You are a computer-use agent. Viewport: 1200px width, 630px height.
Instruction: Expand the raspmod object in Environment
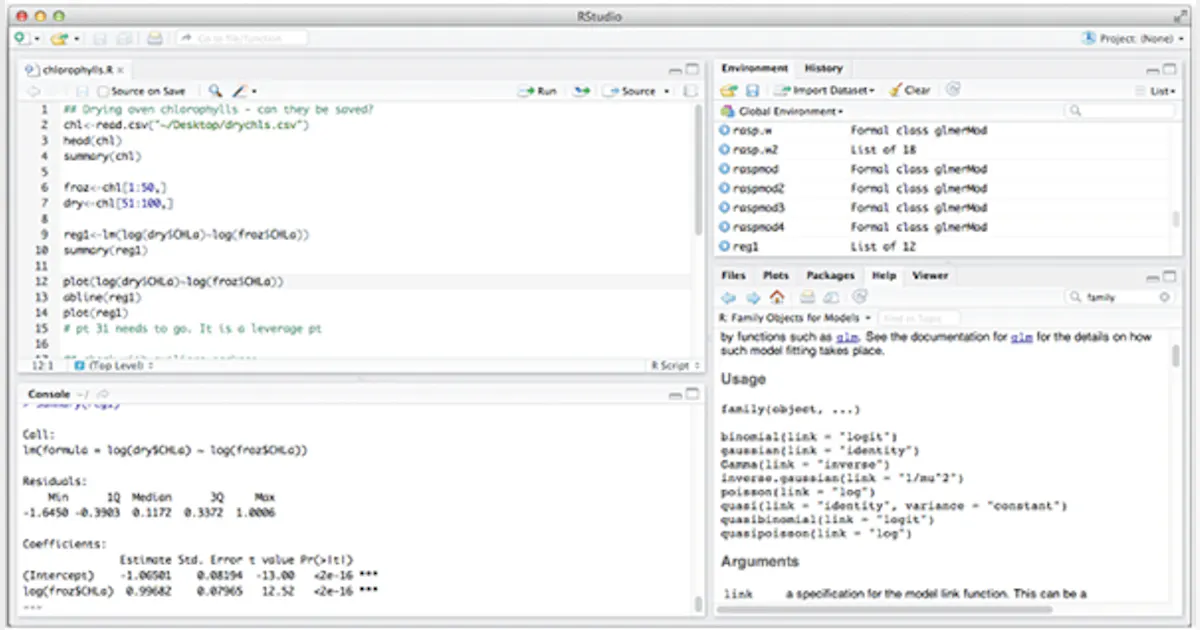click(725, 169)
